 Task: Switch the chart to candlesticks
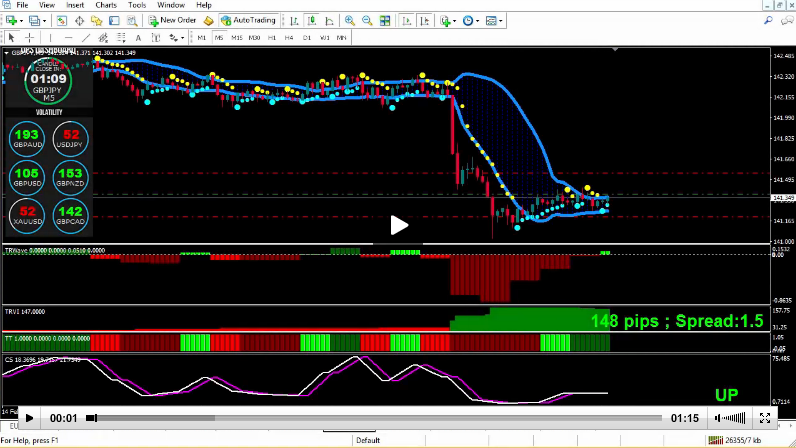312,21
